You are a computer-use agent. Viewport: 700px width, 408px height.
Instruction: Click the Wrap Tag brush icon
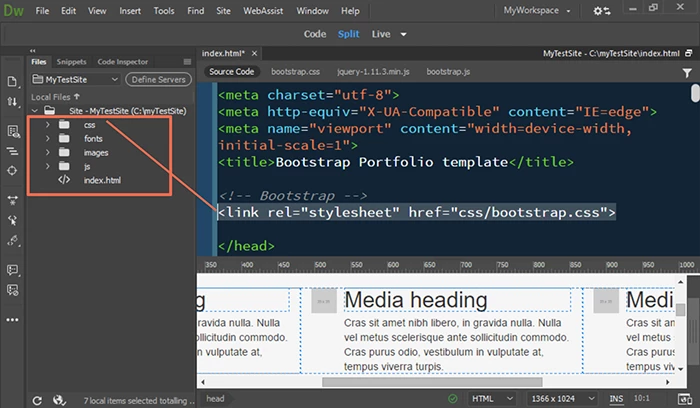pos(12,241)
